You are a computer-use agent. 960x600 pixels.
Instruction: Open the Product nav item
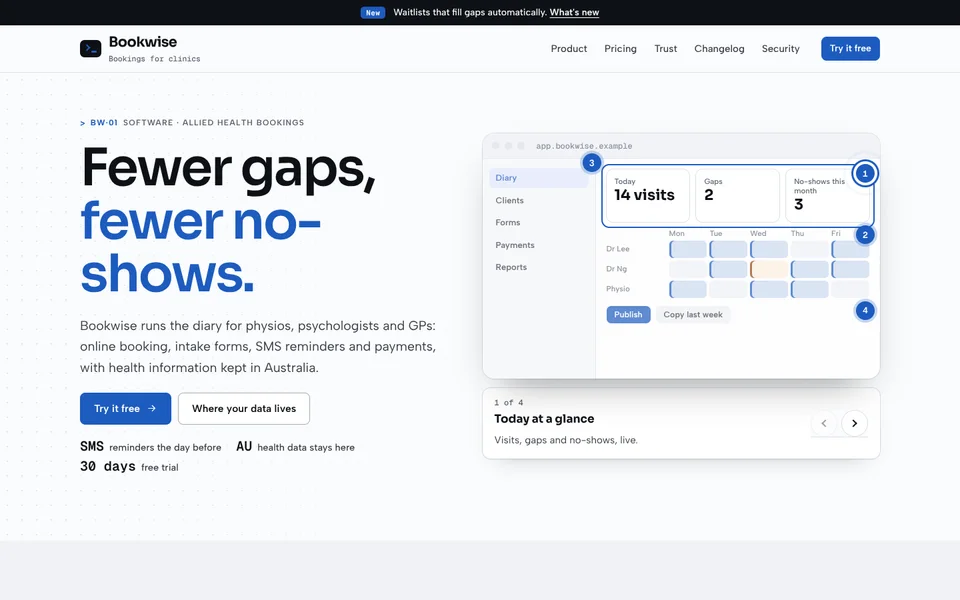[x=569, y=48]
